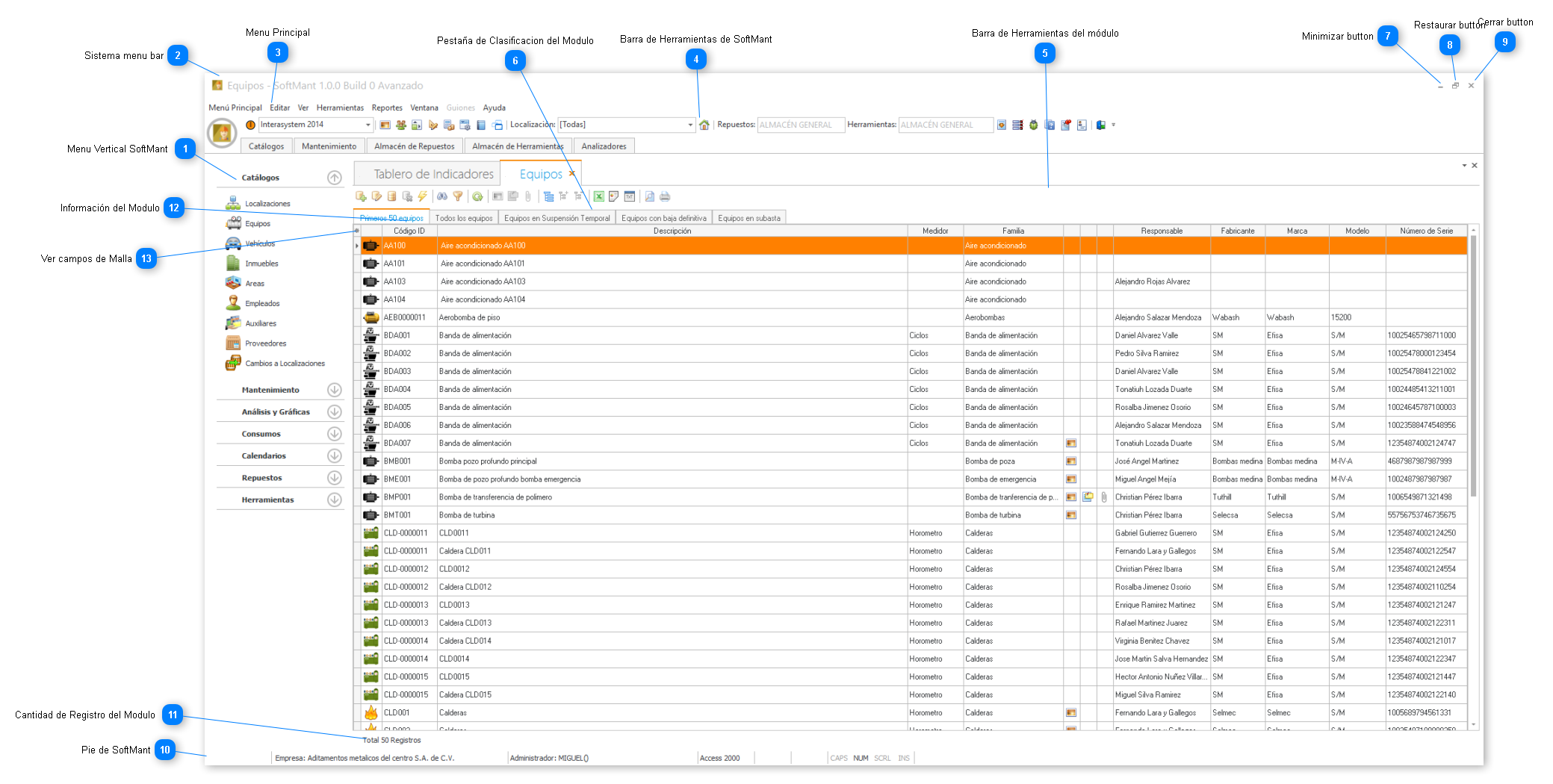
Task: Collapse the Catálogos sidebar section
Action: pyautogui.click(x=334, y=178)
